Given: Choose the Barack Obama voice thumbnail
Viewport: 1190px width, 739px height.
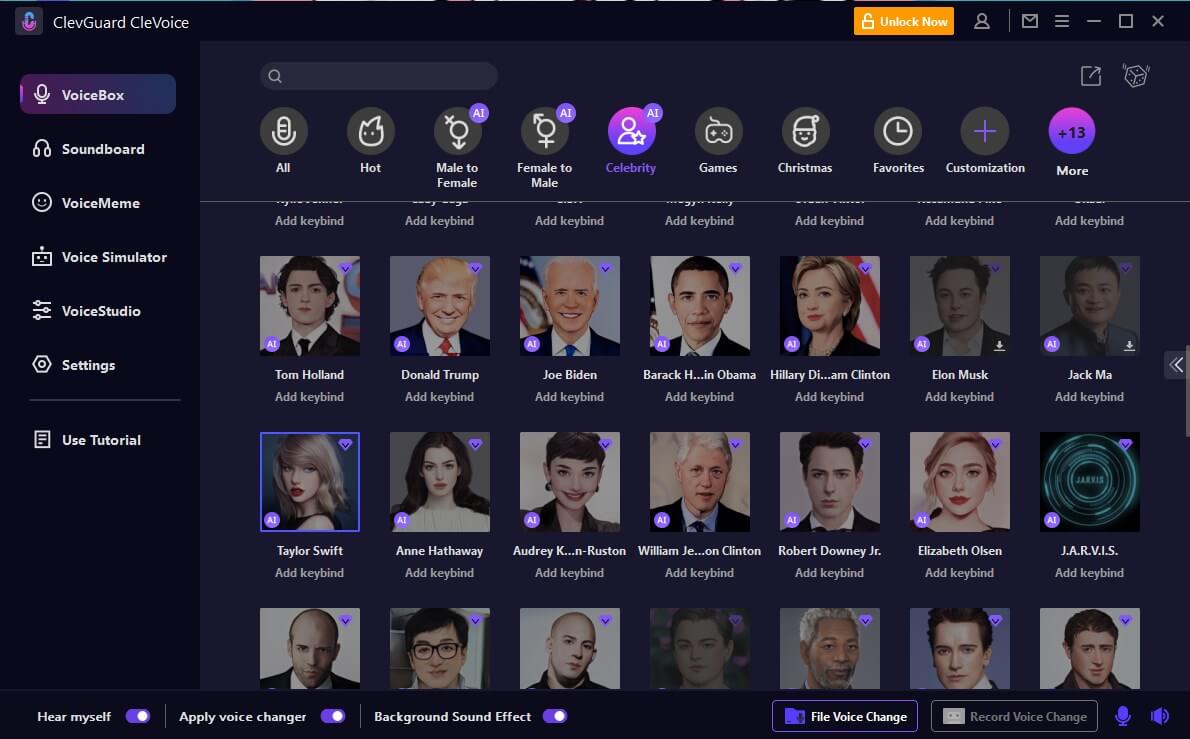Looking at the screenshot, I should [700, 306].
